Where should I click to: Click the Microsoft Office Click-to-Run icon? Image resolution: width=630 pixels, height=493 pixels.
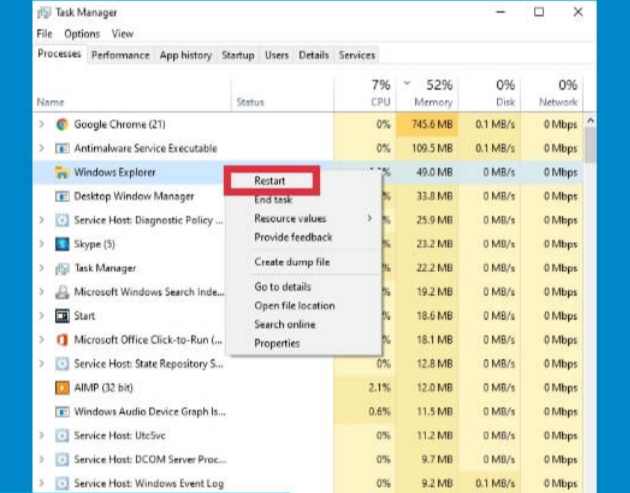62,340
